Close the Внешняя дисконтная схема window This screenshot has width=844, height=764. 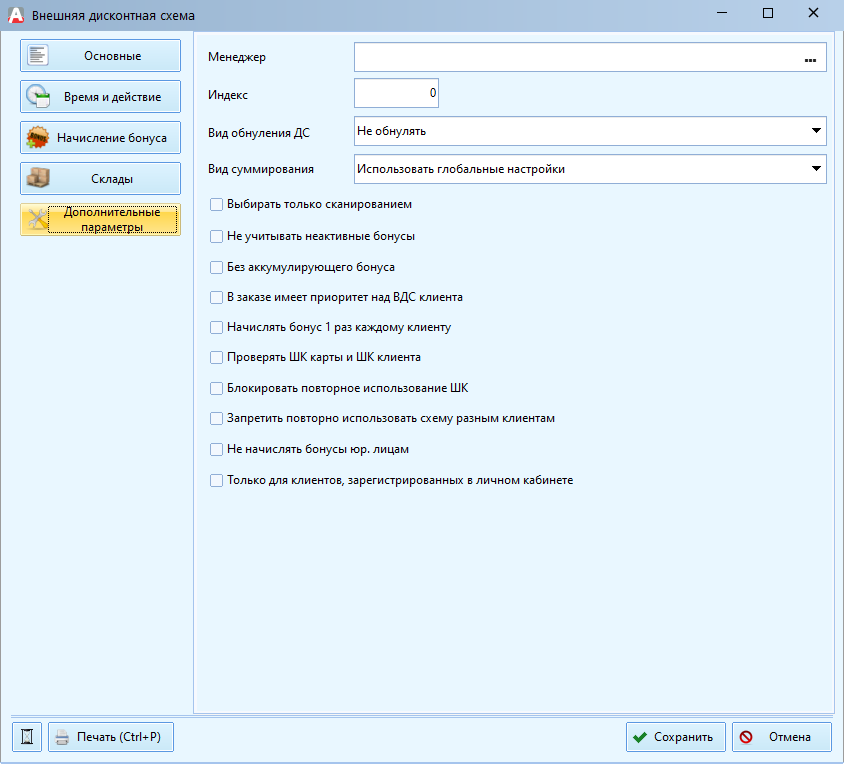point(813,13)
